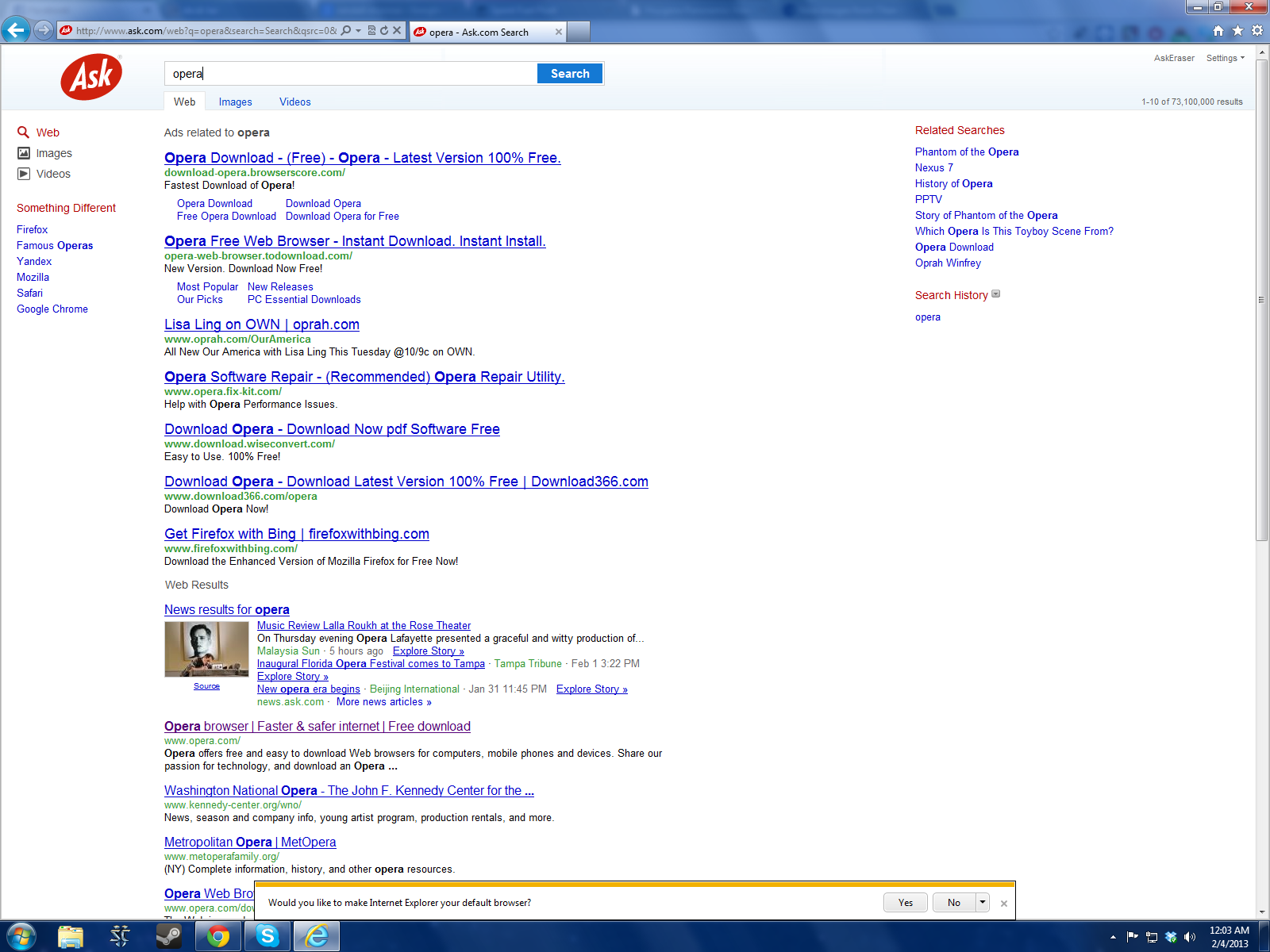Open the address bar autocomplete dropdown arrow
1270x952 pixels.
[x=358, y=31]
